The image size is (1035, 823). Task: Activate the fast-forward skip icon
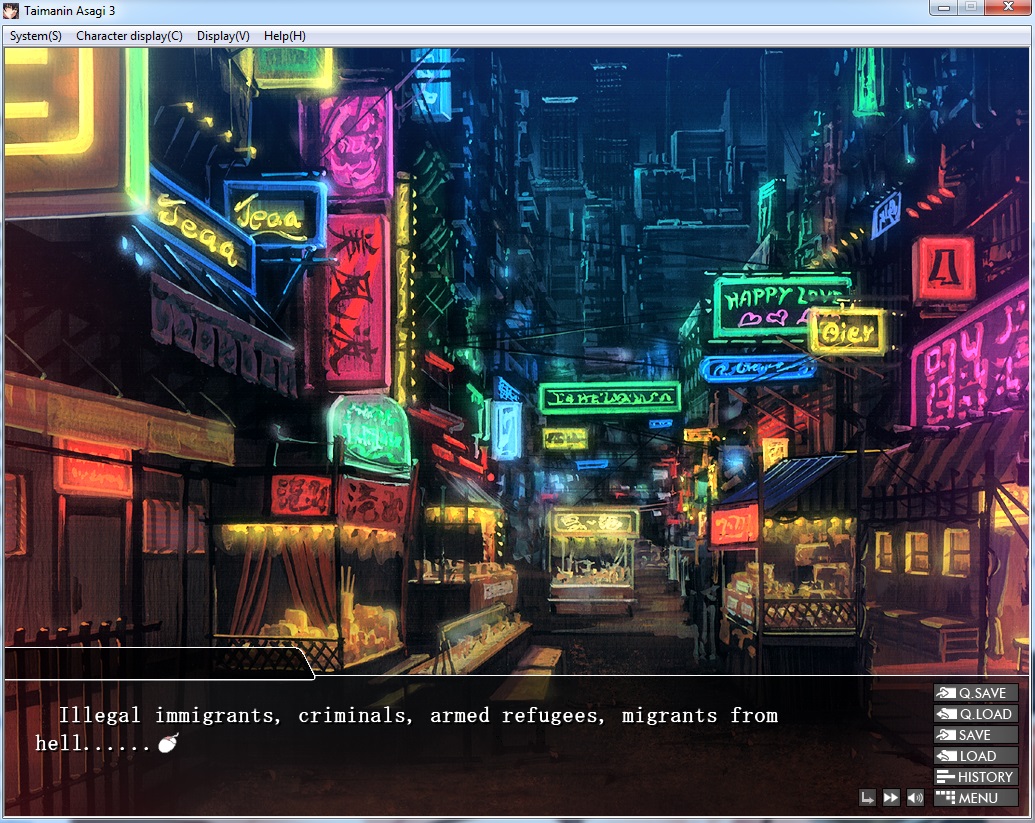pyautogui.click(x=891, y=798)
